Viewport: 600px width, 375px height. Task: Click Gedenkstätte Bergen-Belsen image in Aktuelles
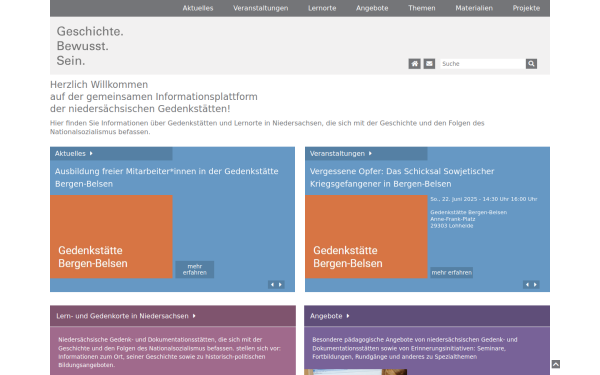coord(111,237)
